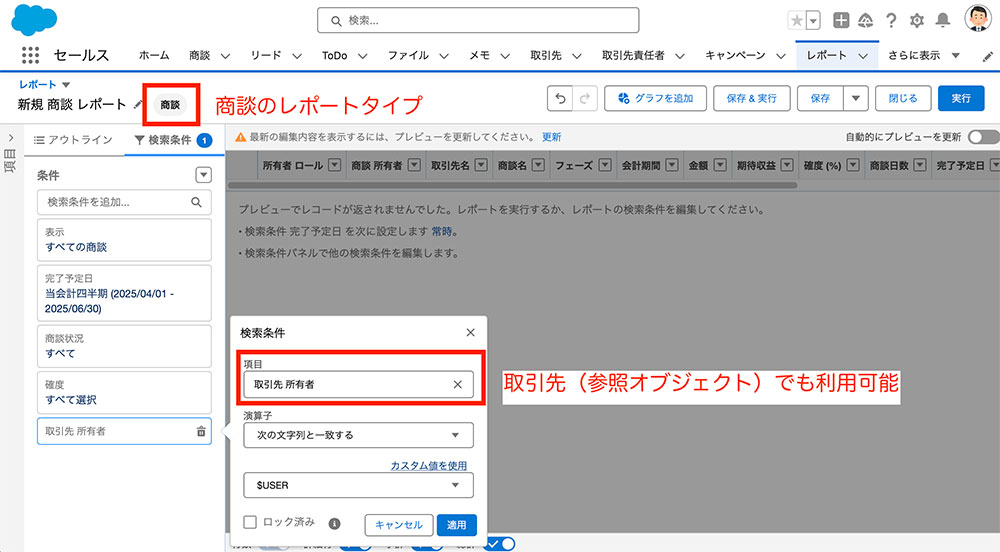Viewport: 1000px width, 552px height.
Task: Open the ToDo navigation tab
Action: (335, 55)
